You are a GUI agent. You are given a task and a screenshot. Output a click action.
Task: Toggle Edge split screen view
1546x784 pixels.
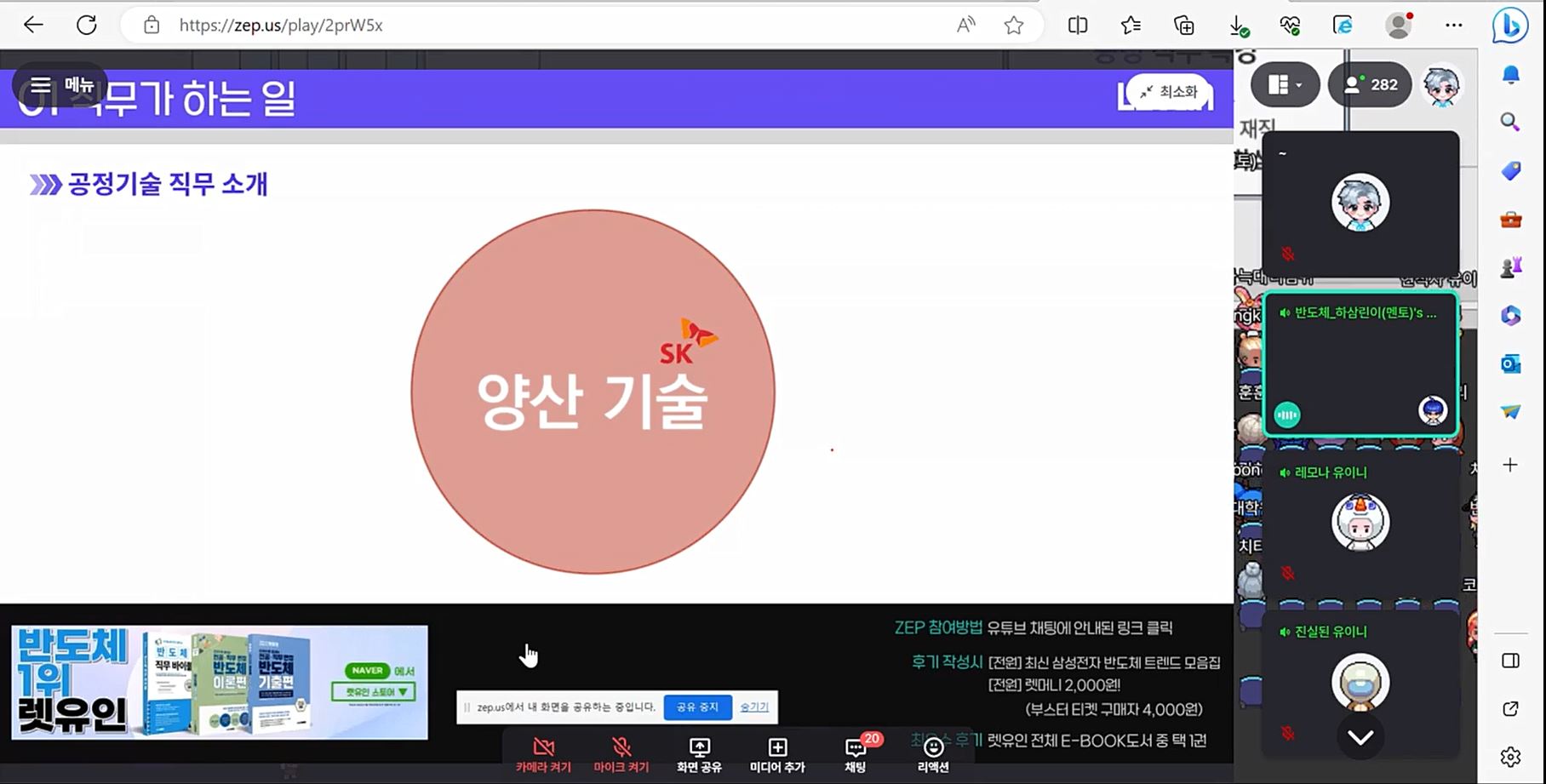(x=1078, y=26)
